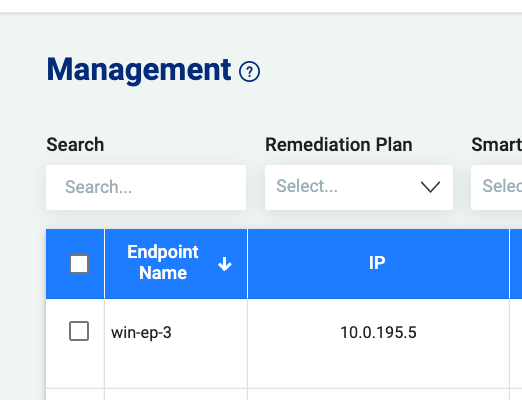Click the sort arrow in Endpoint Name header
Screen dimensions: 522x400
[225, 264]
